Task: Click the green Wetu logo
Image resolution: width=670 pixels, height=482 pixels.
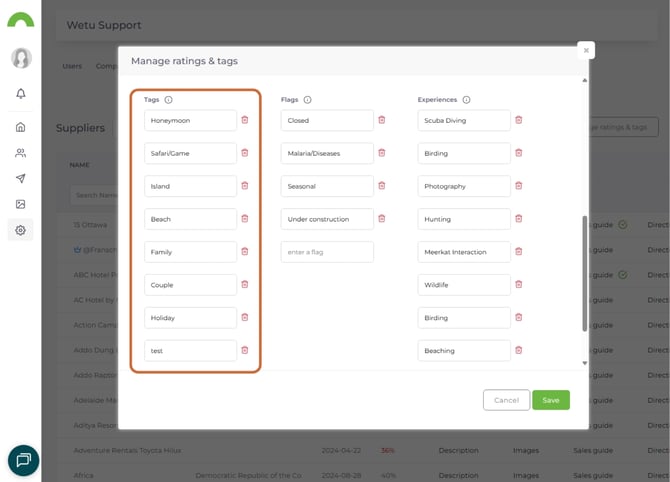Action: (21, 20)
